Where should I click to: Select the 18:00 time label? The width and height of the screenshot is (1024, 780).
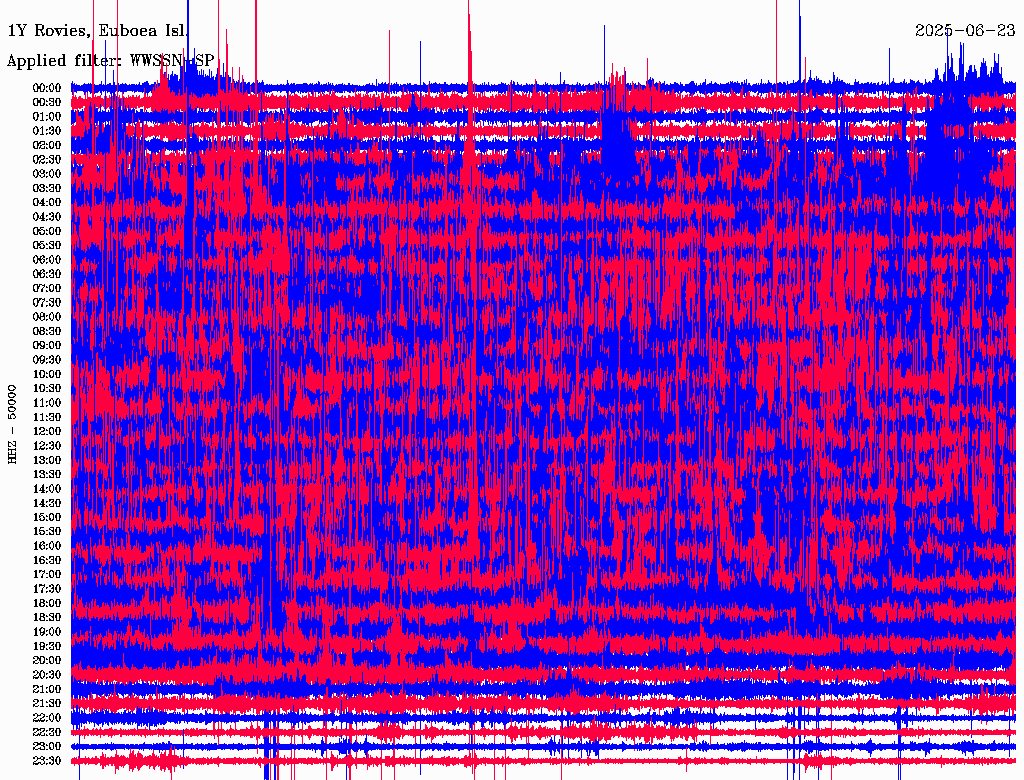point(47,603)
